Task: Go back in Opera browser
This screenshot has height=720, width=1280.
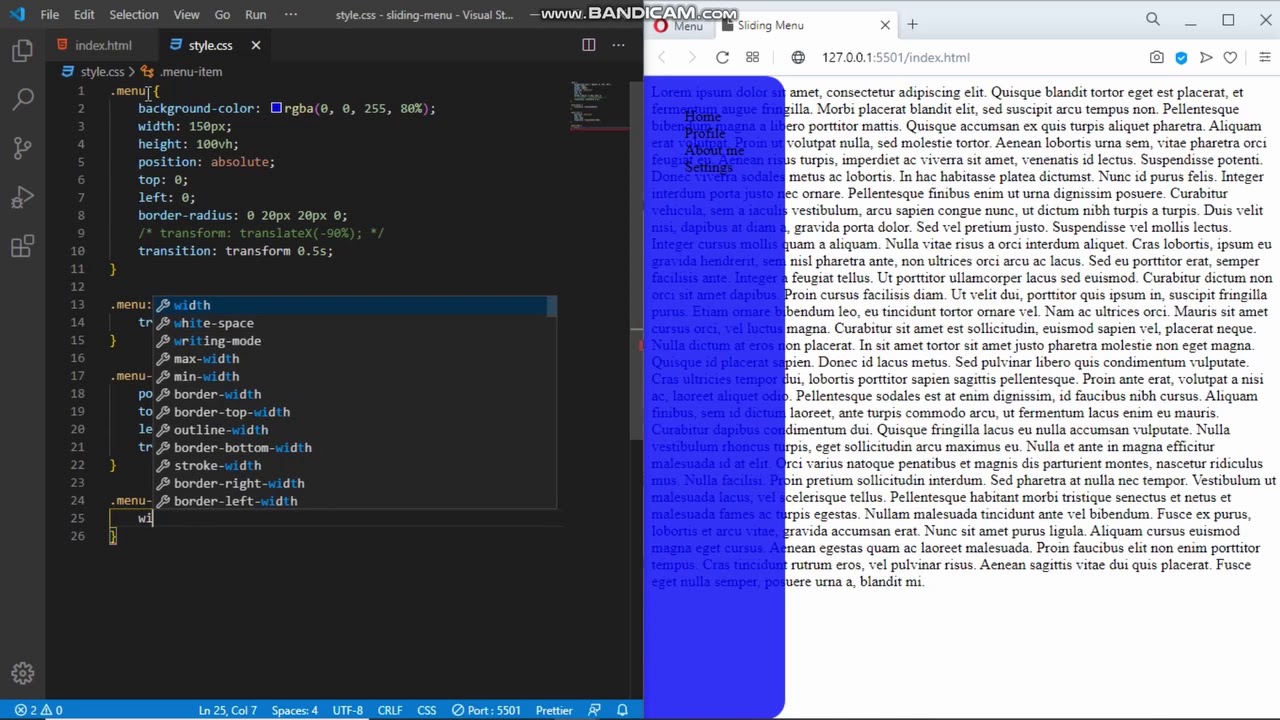Action: click(x=662, y=57)
